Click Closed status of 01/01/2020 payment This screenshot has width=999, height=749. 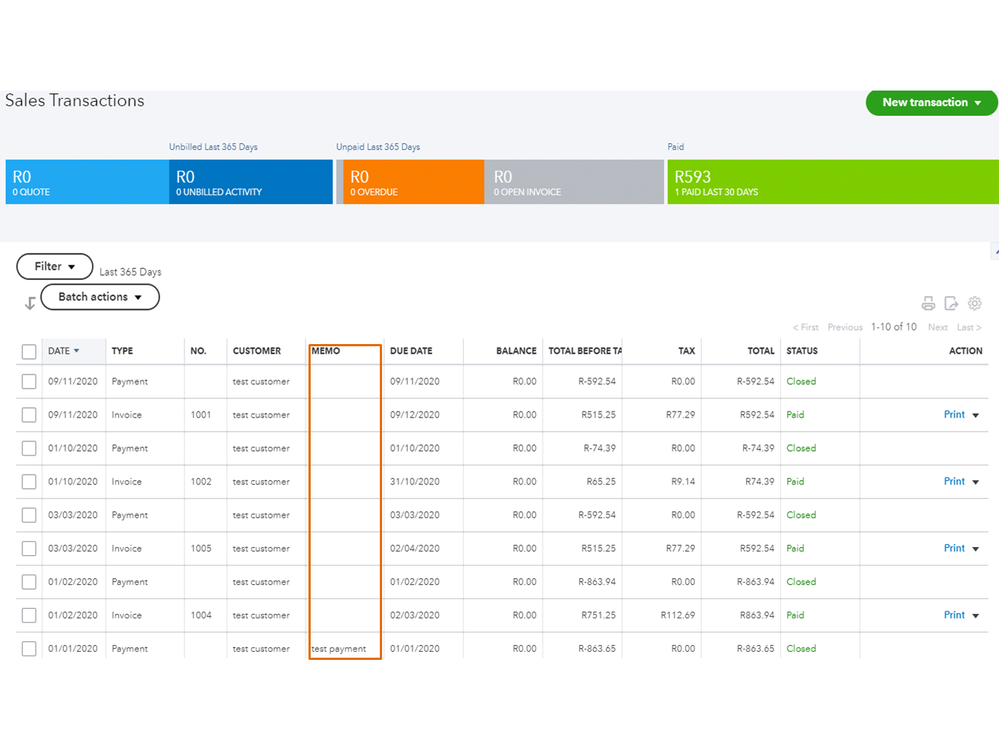tap(801, 648)
